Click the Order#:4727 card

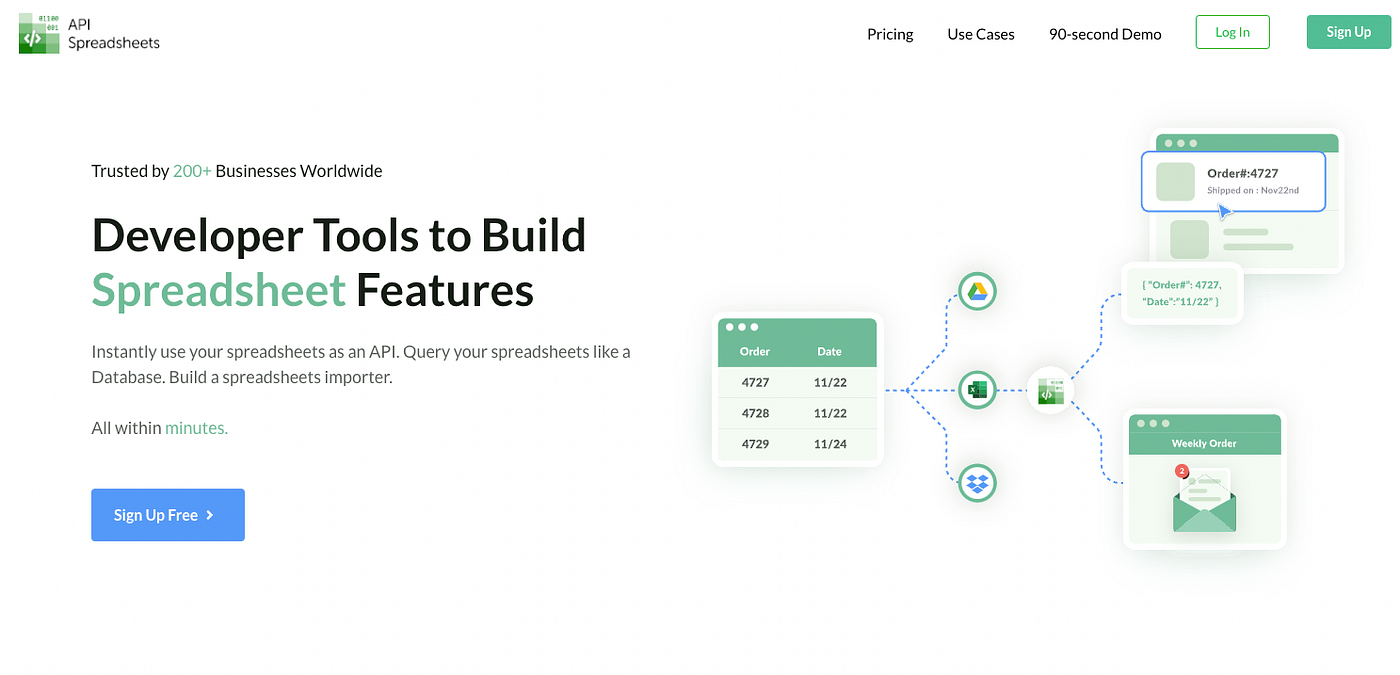click(x=1233, y=181)
